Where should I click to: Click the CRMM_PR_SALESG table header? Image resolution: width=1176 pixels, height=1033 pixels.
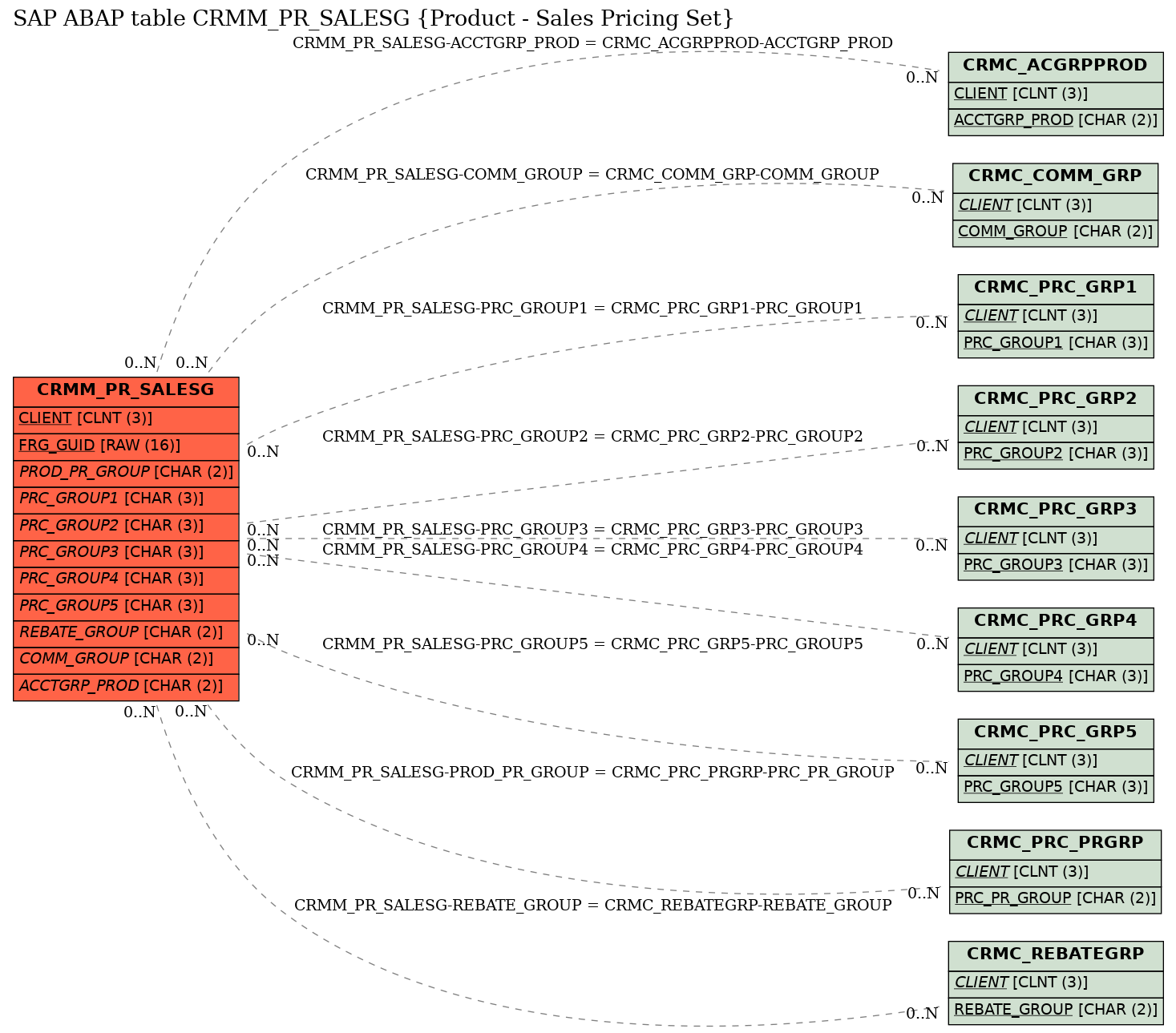tap(126, 391)
